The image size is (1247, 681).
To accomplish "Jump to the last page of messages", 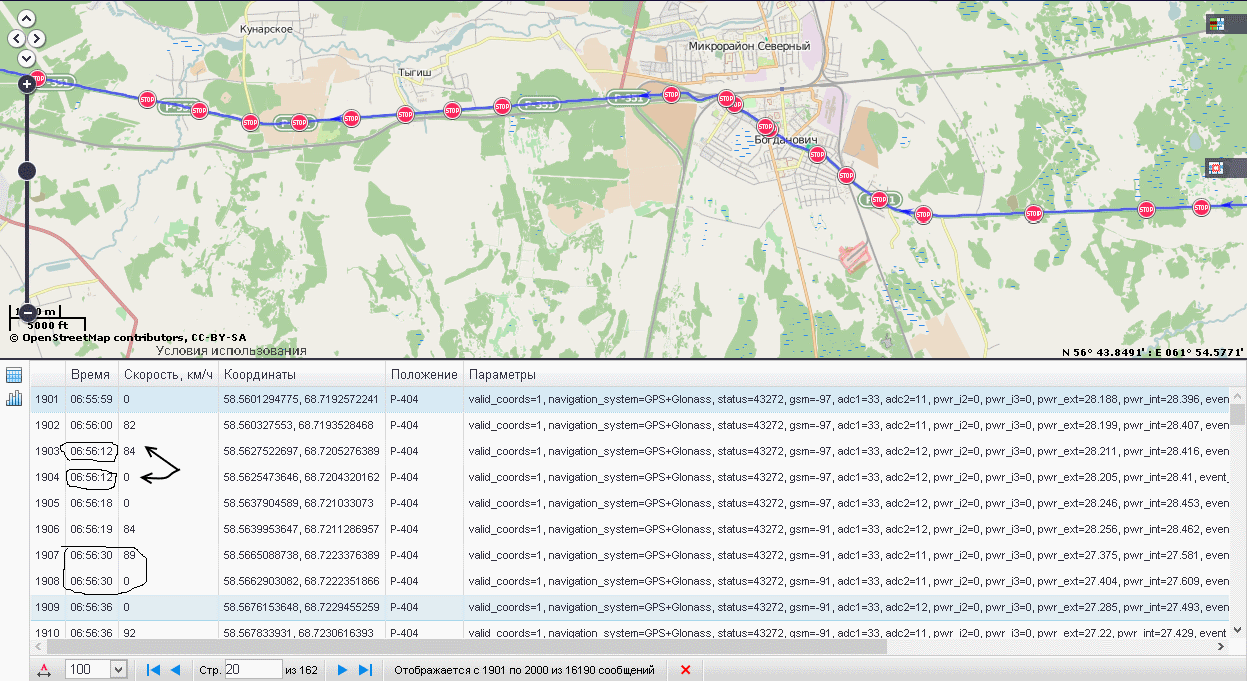I will (x=365, y=669).
